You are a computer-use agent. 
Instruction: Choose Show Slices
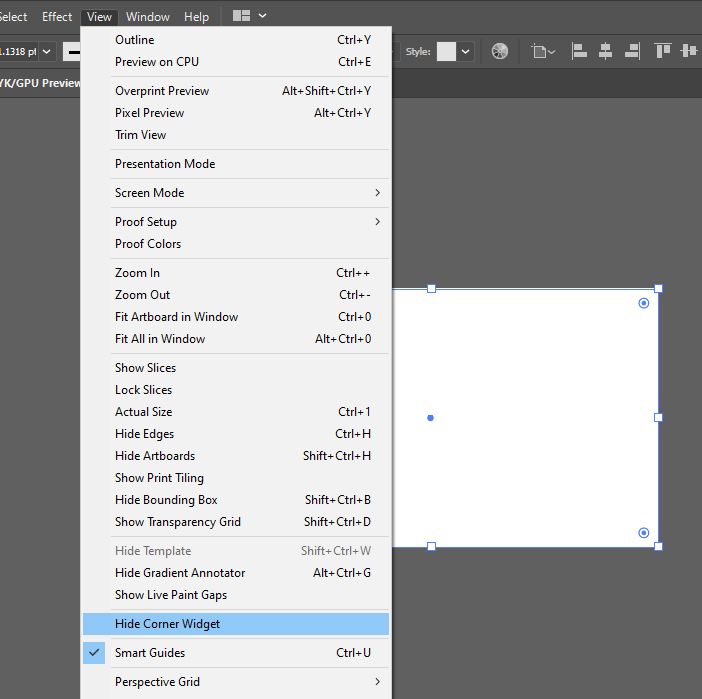pyautogui.click(x=236, y=368)
